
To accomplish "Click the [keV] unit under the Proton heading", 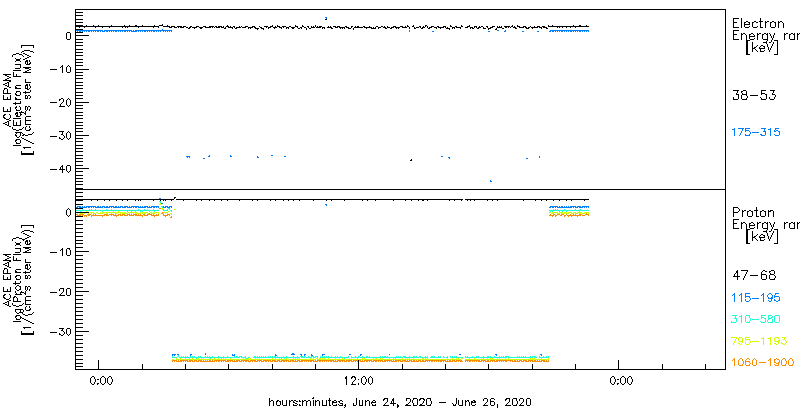I will click(761, 237).
